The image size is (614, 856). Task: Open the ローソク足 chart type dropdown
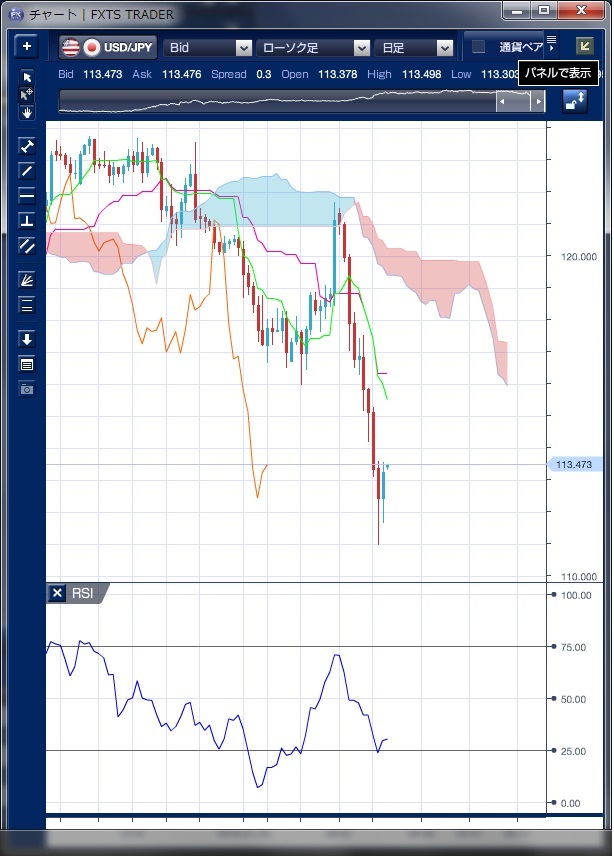pyautogui.click(x=314, y=47)
